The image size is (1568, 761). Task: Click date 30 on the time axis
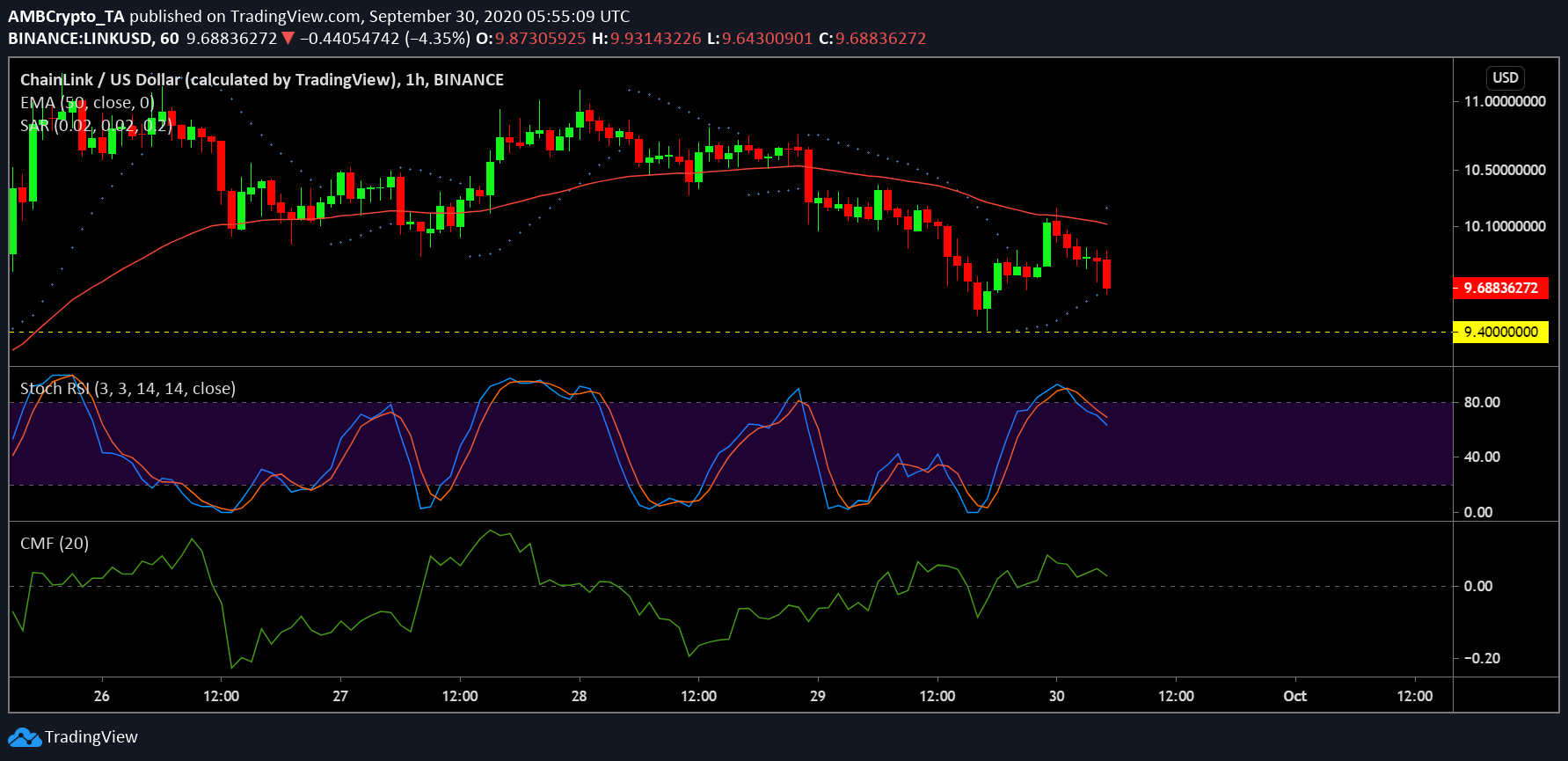click(x=1056, y=696)
